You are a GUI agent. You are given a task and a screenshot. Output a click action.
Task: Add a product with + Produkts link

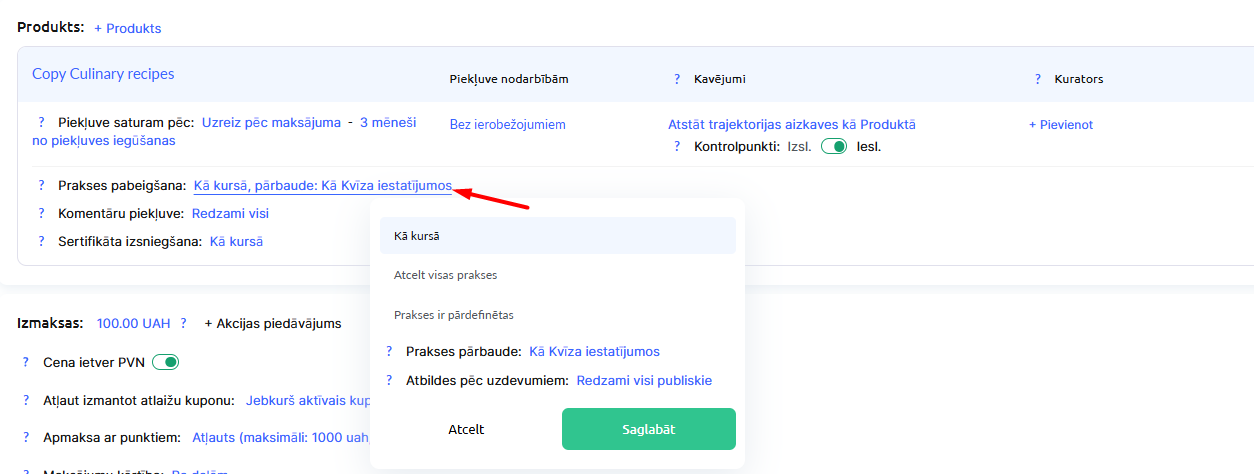pyautogui.click(x=127, y=28)
